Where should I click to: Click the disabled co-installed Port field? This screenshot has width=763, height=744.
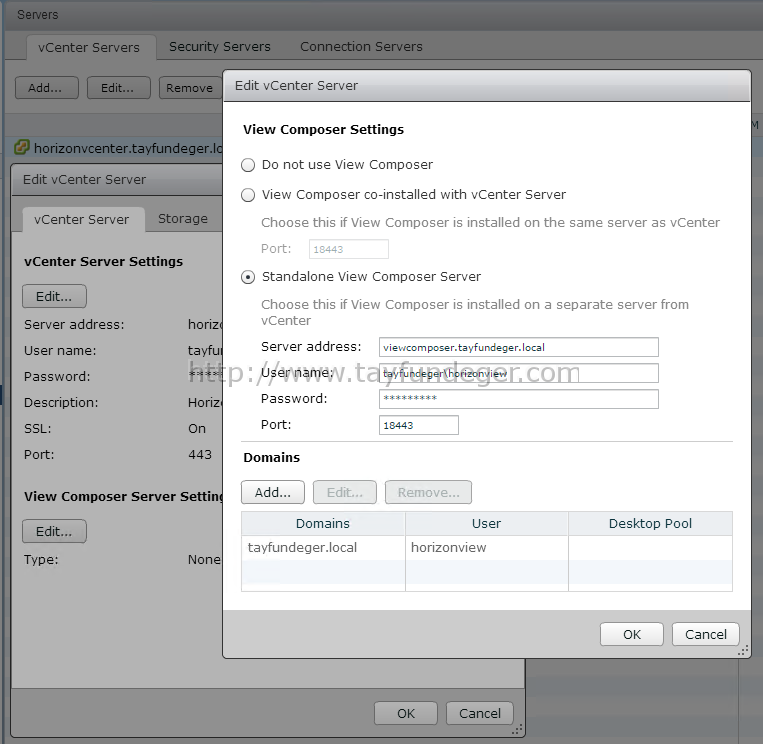(x=348, y=249)
